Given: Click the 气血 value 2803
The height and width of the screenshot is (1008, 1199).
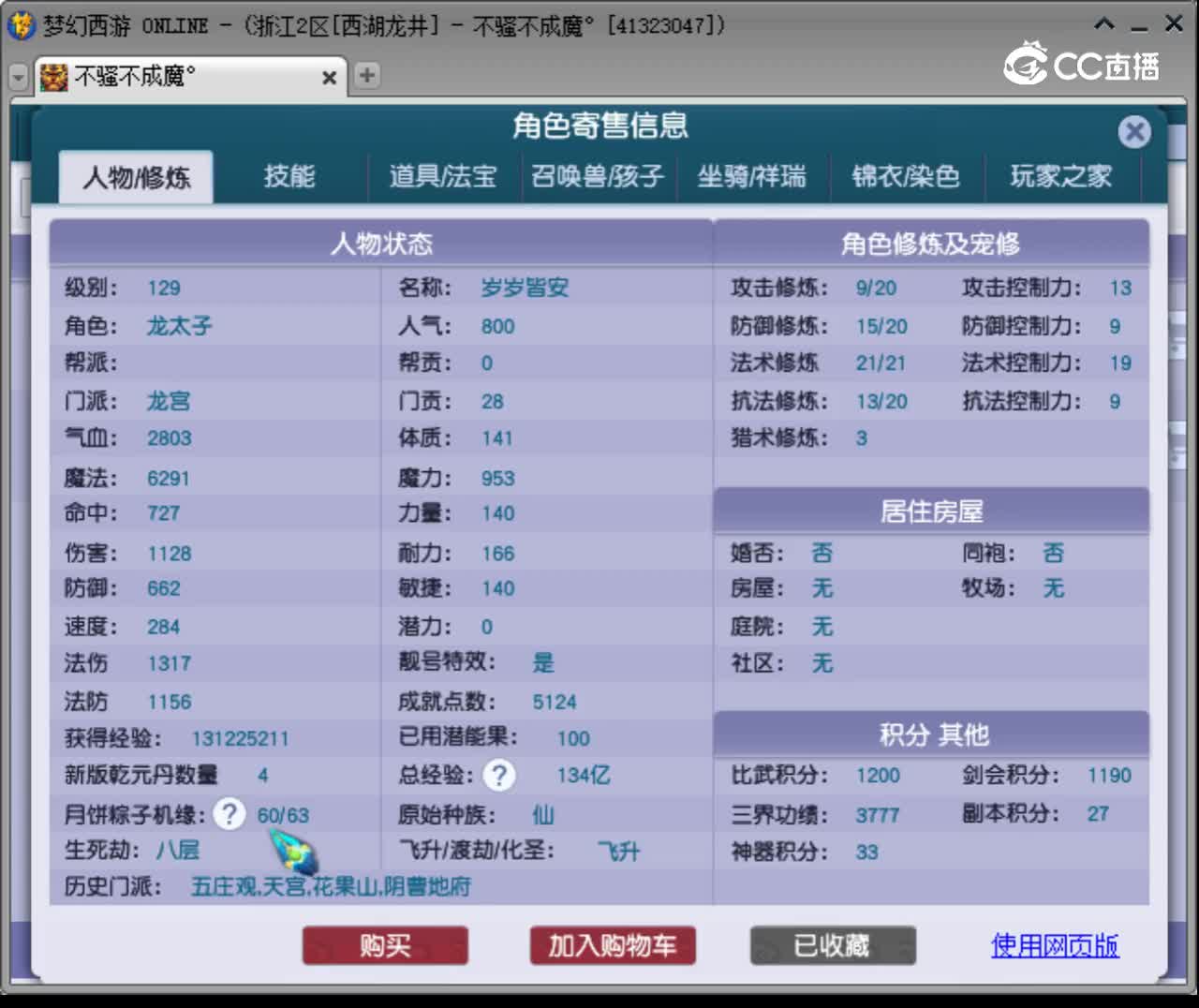Looking at the screenshot, I should point(169,438).
